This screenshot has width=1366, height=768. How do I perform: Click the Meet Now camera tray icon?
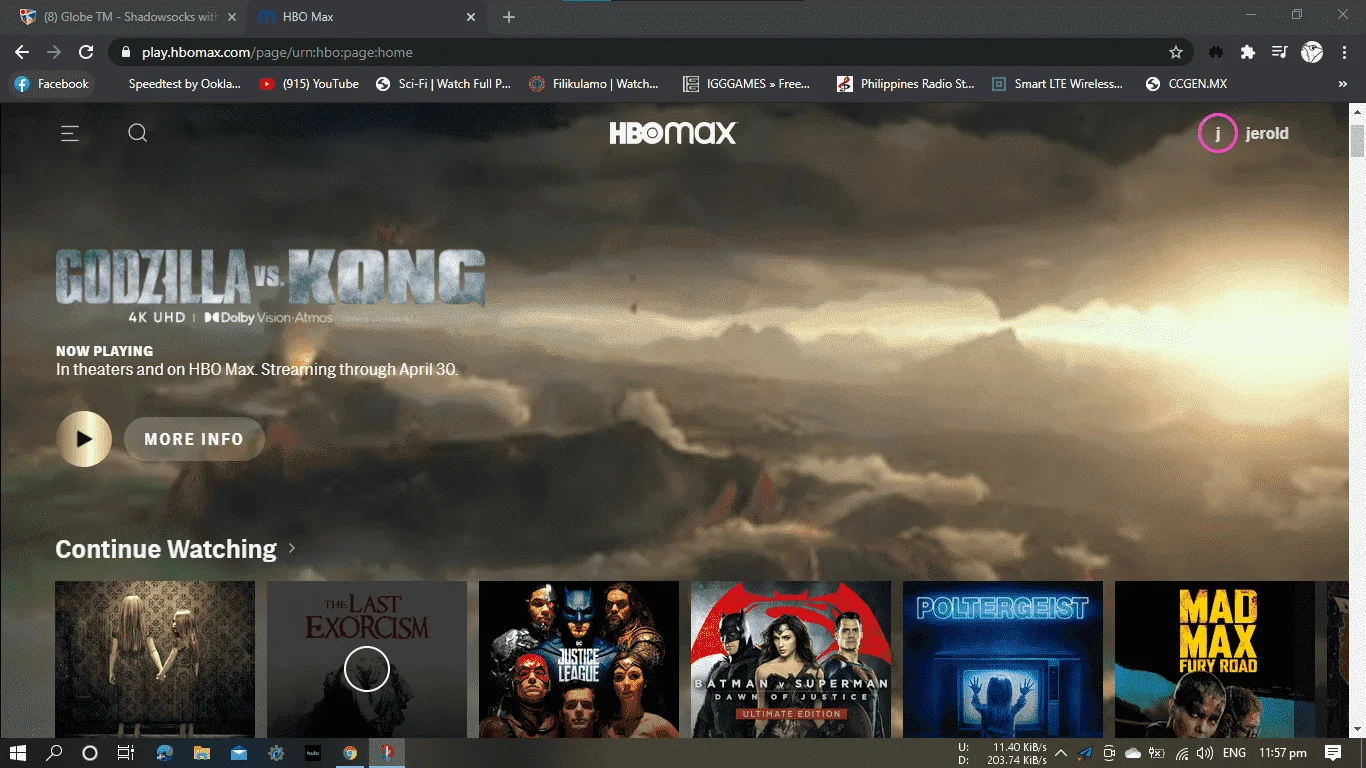pyautogui.click(x=1109, y=753)
